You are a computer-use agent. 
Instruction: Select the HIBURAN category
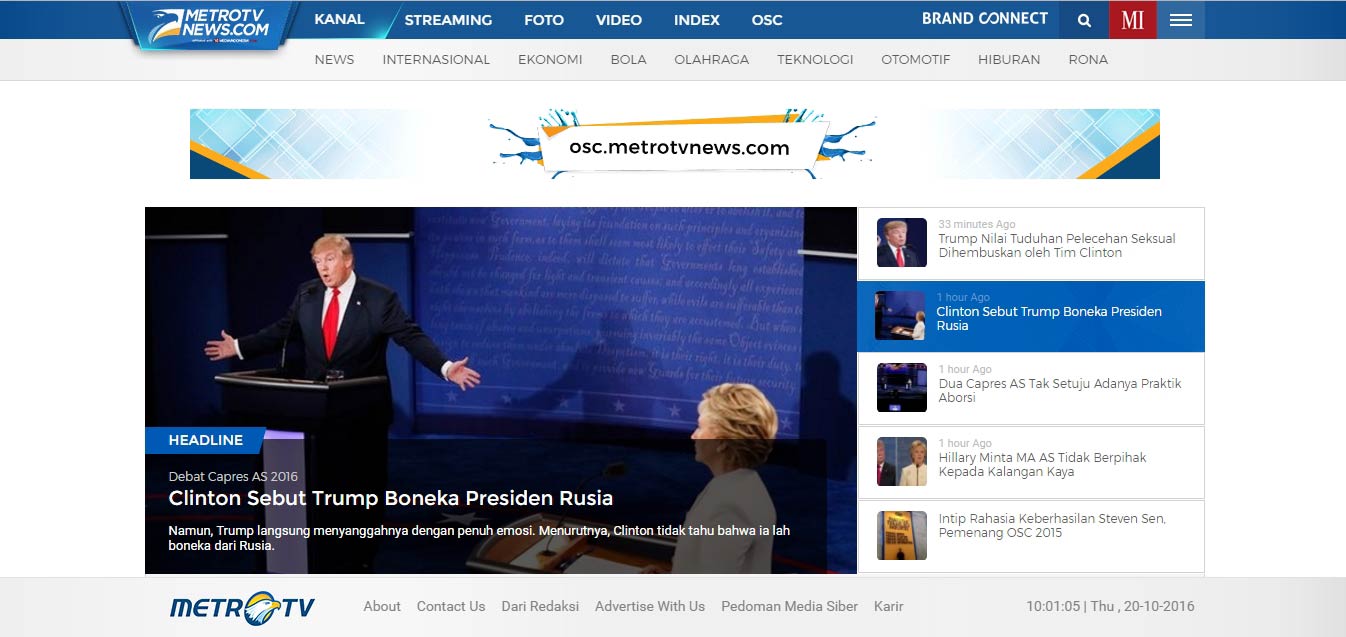coord(1009,60)
